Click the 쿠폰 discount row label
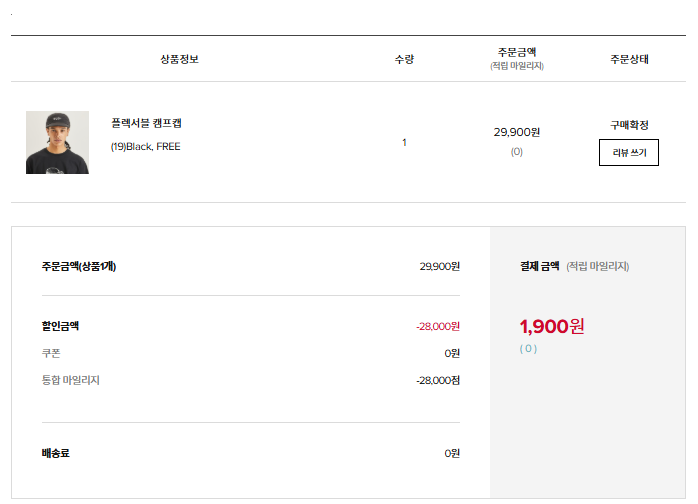This screenshot has width=698, height=504. 51,354
